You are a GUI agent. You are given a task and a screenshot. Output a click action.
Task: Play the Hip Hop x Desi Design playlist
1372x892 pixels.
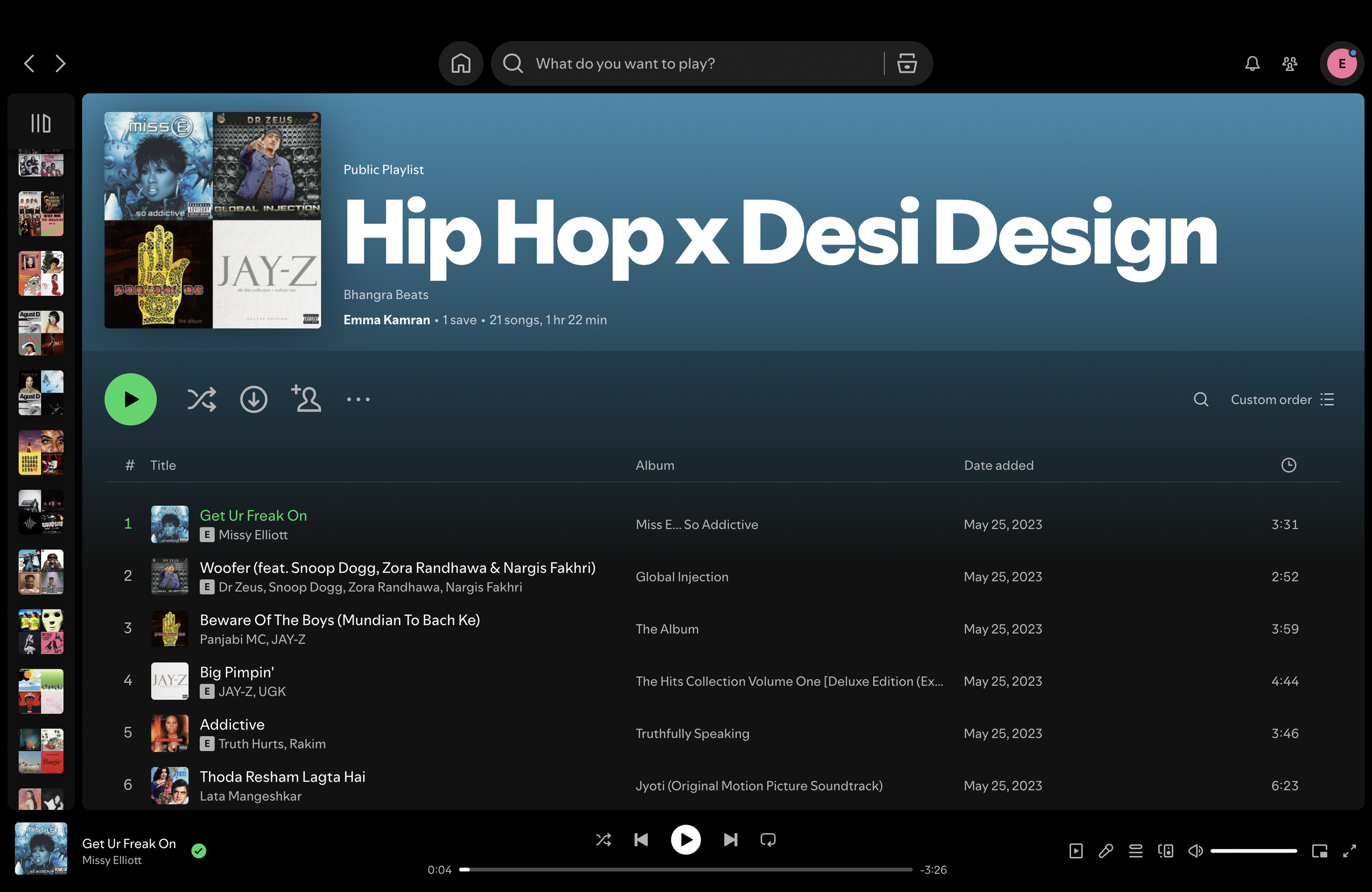[x=130, y=399]
